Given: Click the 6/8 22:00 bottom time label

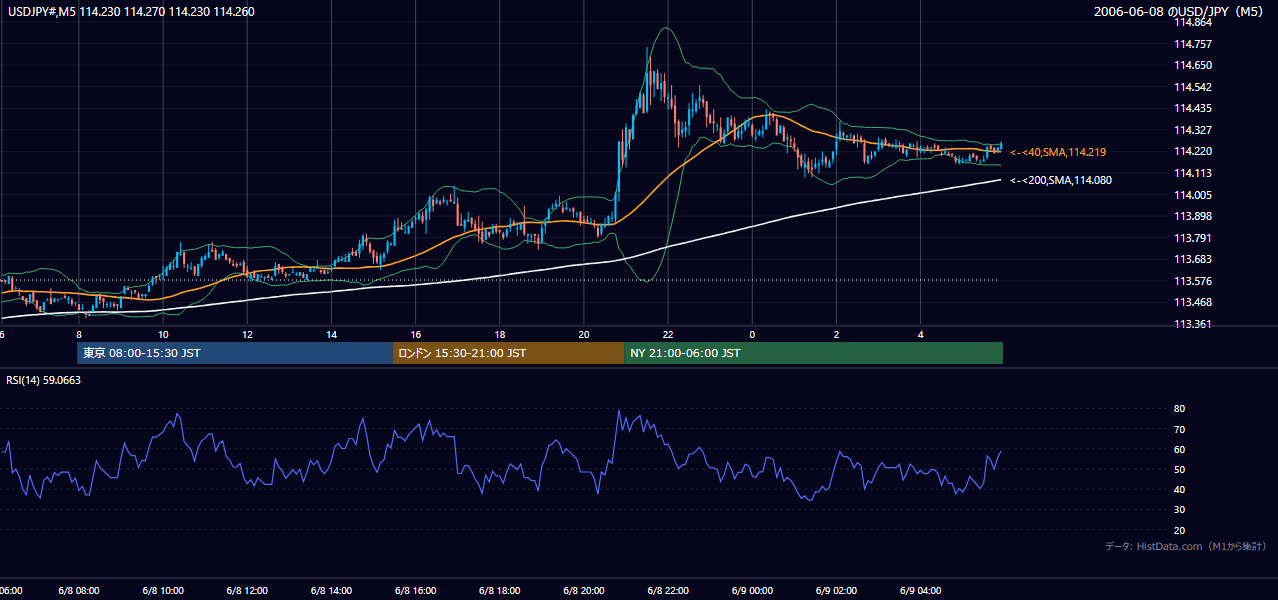Looking at the screenshot, I should (x=667, y=590).
